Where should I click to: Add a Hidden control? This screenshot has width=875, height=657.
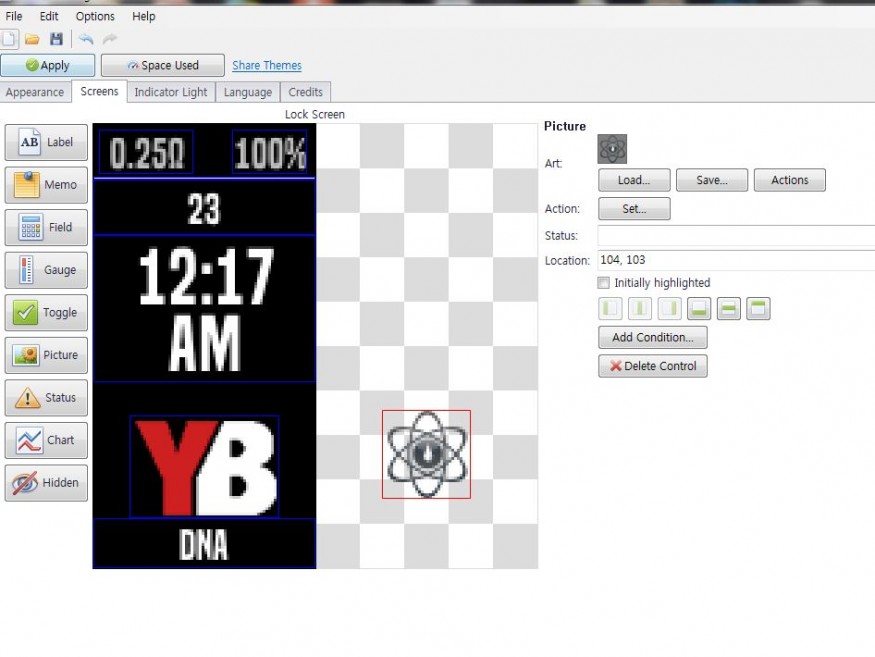46,483
